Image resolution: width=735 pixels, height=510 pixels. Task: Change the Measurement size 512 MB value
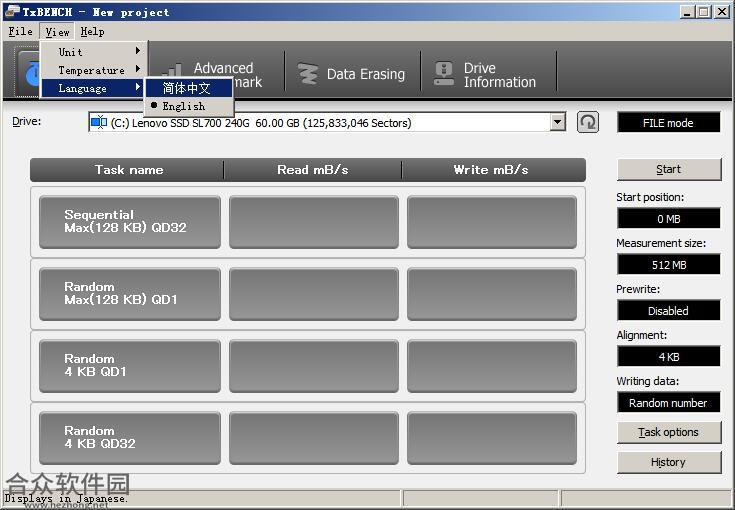pos(668,264)
